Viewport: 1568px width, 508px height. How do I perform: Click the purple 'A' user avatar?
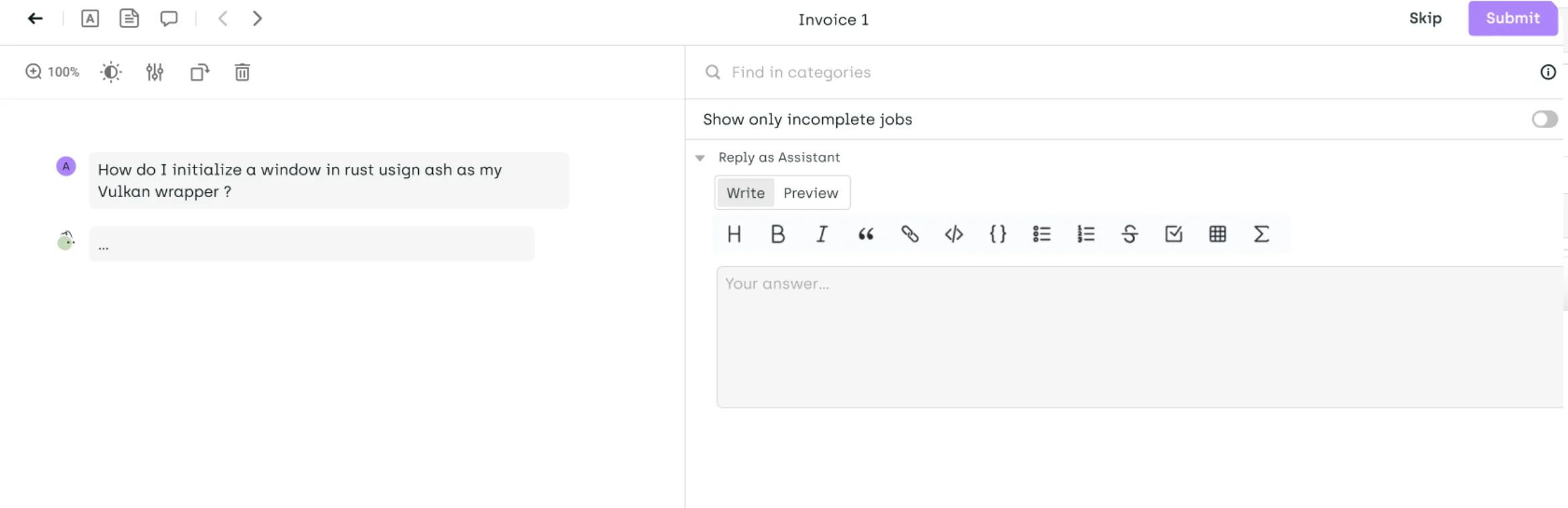coord(66,166)
